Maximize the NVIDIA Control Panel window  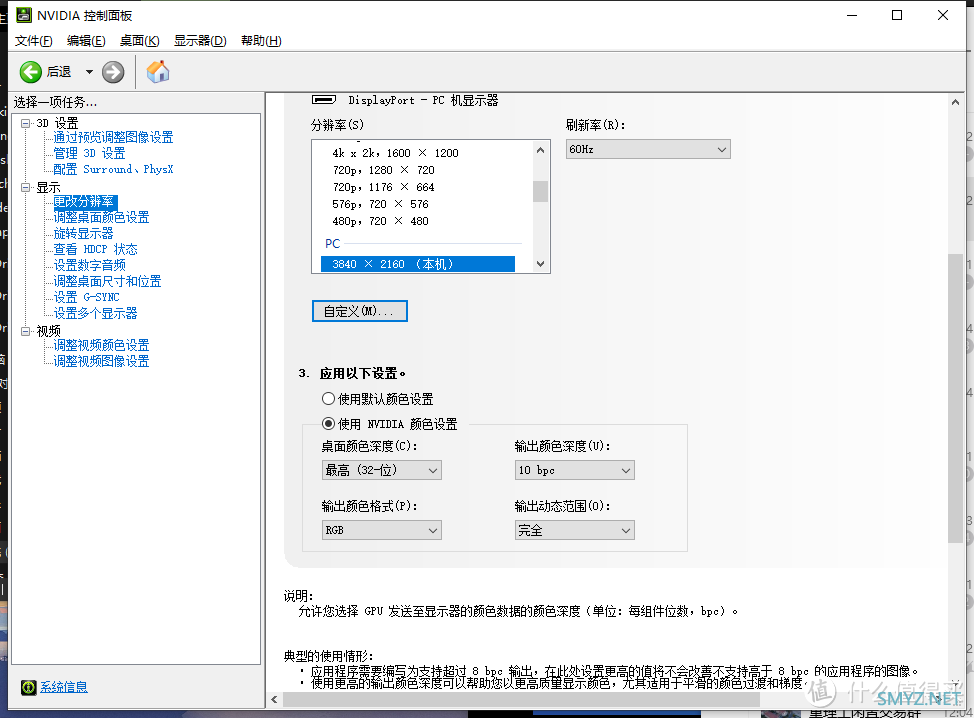click(897, 15)
